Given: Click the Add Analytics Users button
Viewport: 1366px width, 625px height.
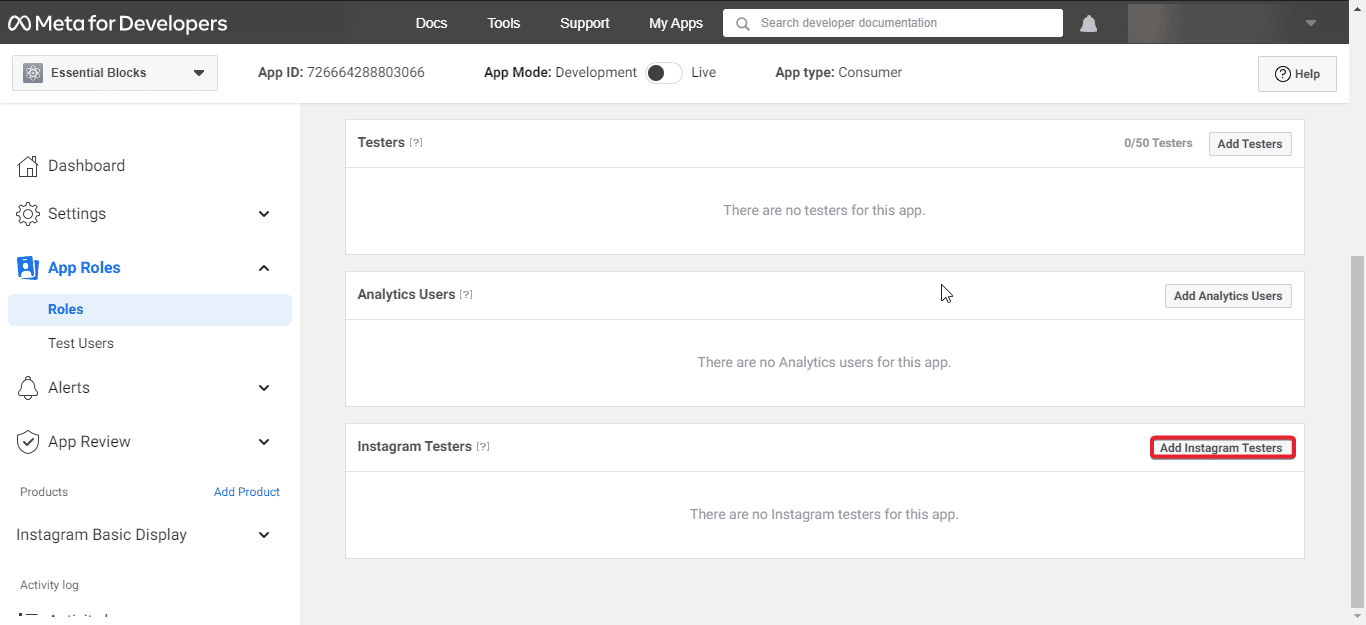Looking at the screenshot, I should click(x=1228, y=296).
